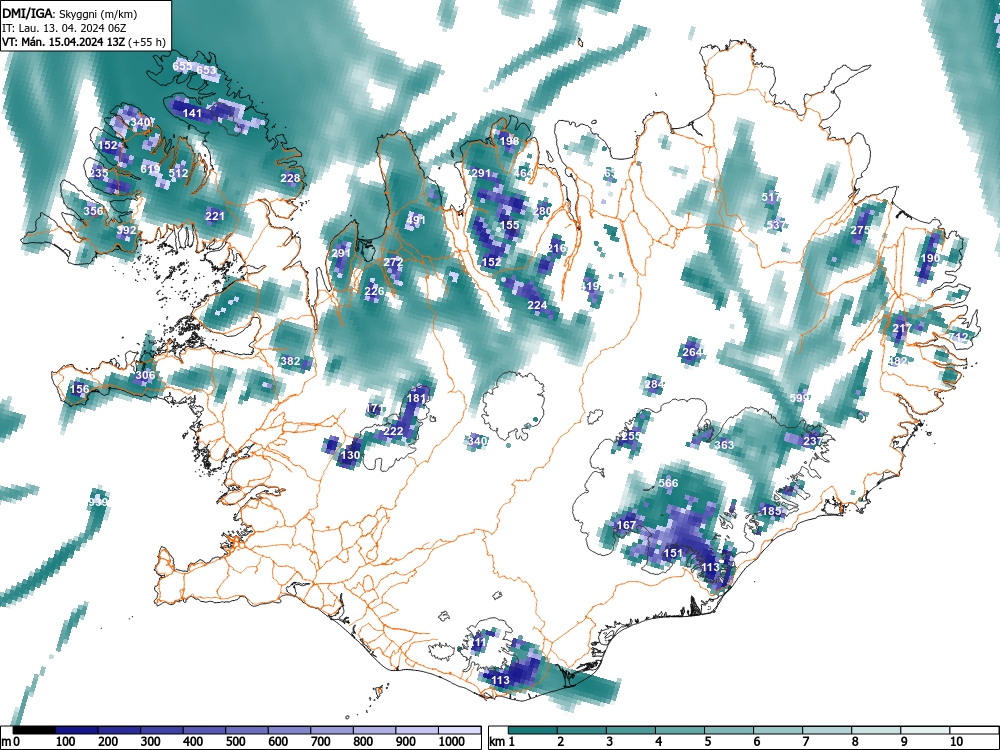Click the white 10 km legend swatch
The image size is (1000, 750).
[x=974, y=730]
